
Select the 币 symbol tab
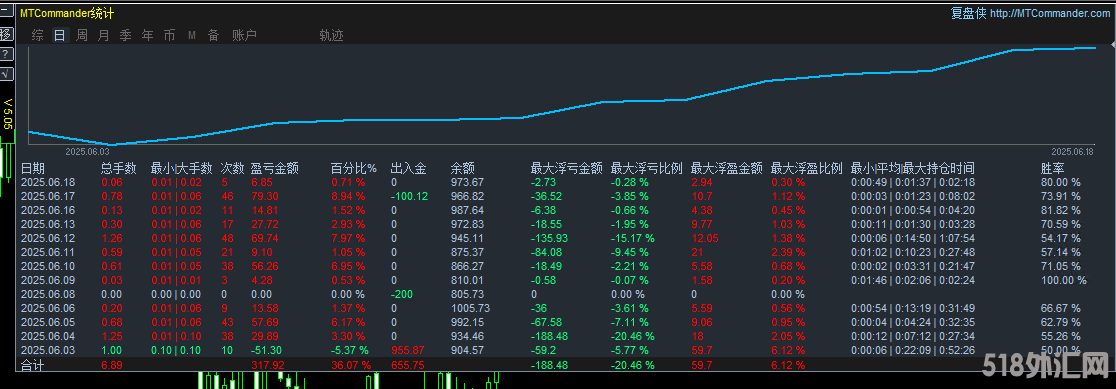(169, 36)
